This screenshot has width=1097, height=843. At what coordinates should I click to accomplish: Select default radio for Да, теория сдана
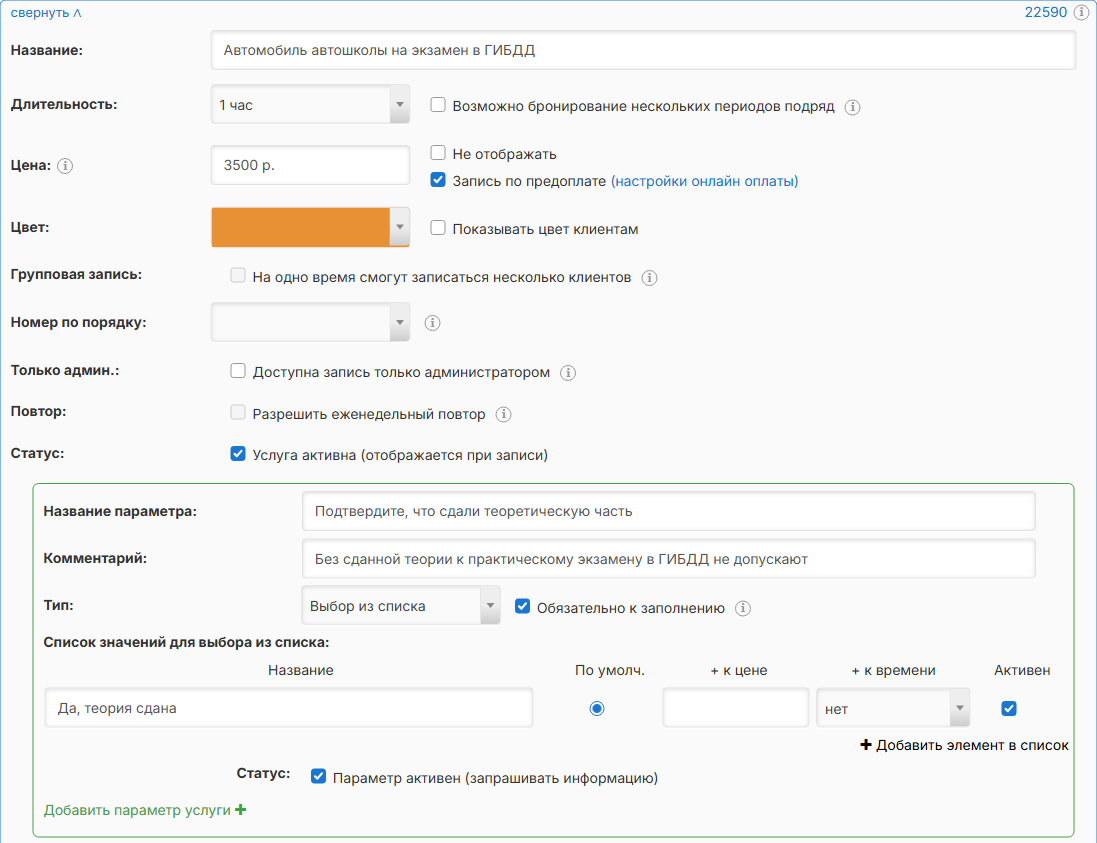pyautogui.click(x=597, y=709)
